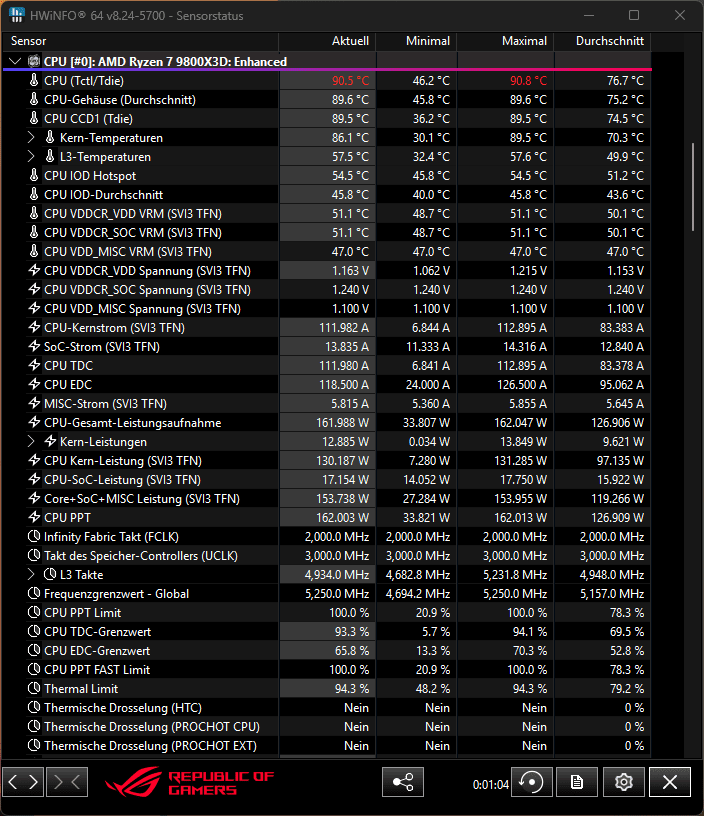Expand layout with the left-right arrows button
The width and height of the screenshot is (704, 816).
pyautogui.click(x=23, y=782)
